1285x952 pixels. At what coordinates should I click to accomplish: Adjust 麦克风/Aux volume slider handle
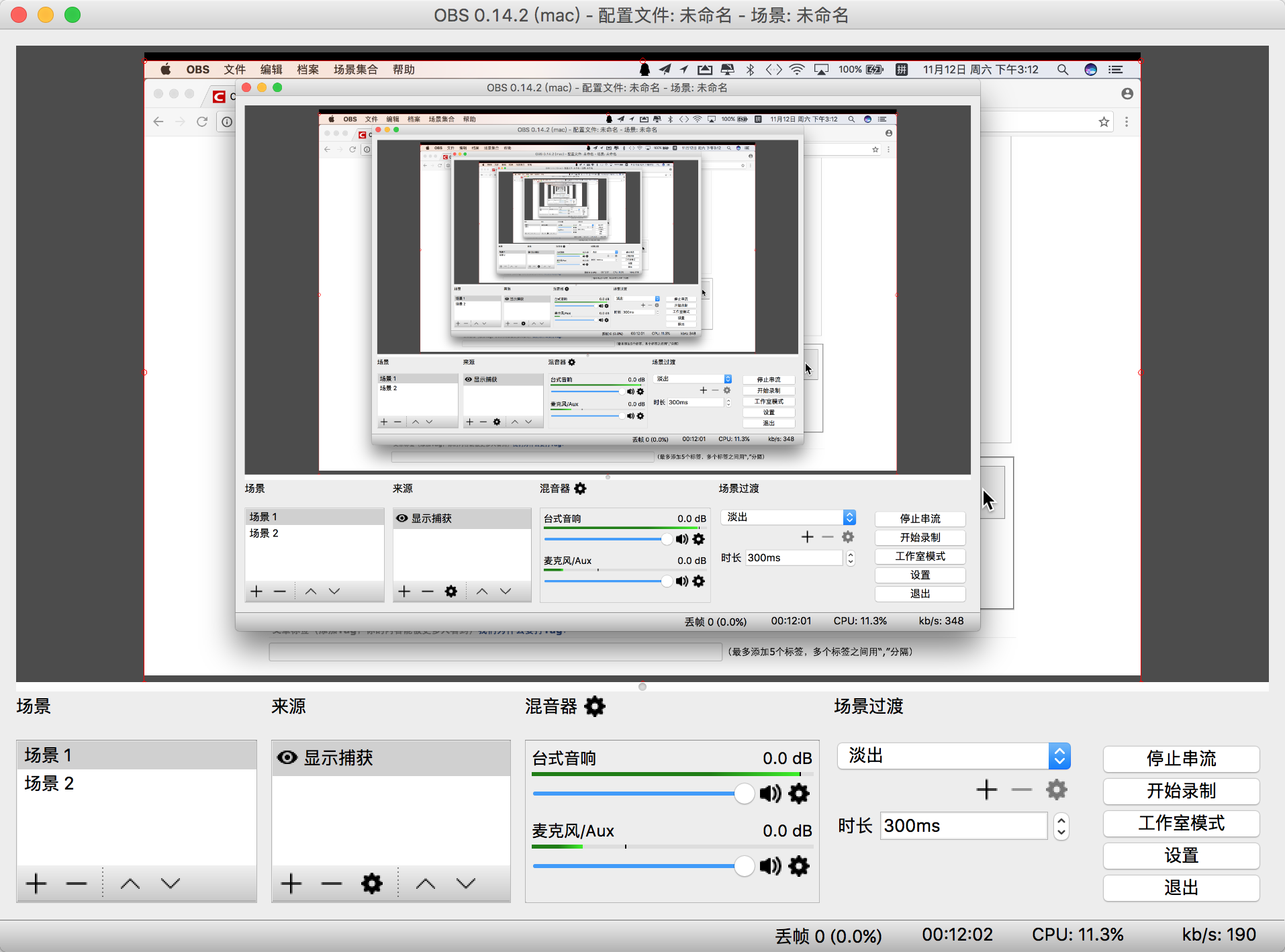pyautogui.click(x=744, y=866)
